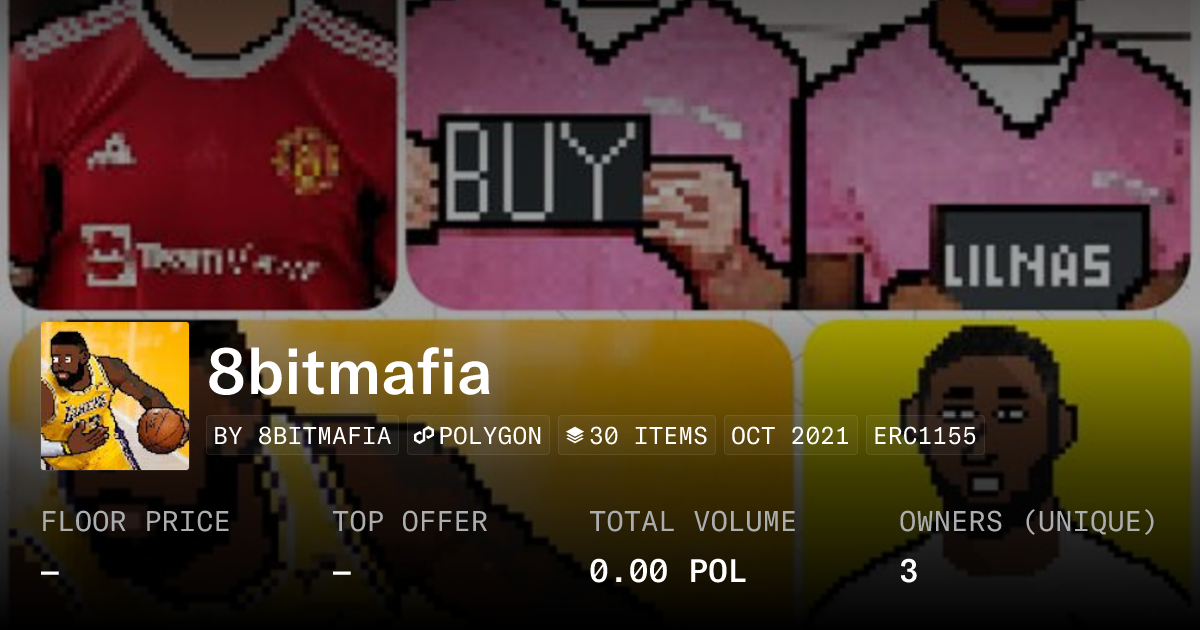Open the BY 8BITMAFIA creator badge

(303, 436)
